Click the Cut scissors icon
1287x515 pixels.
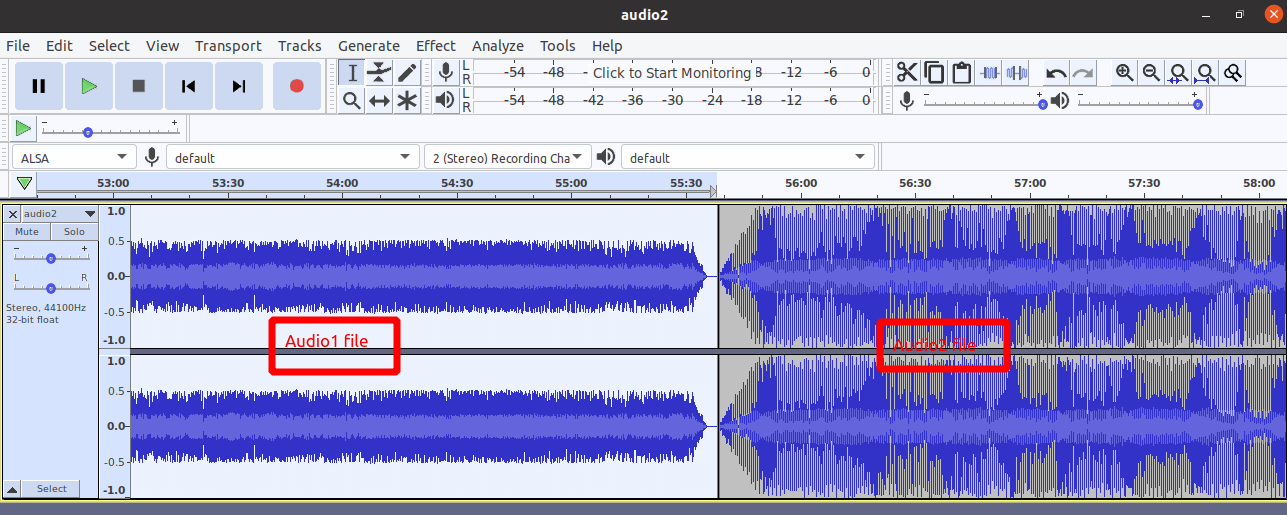907,72
